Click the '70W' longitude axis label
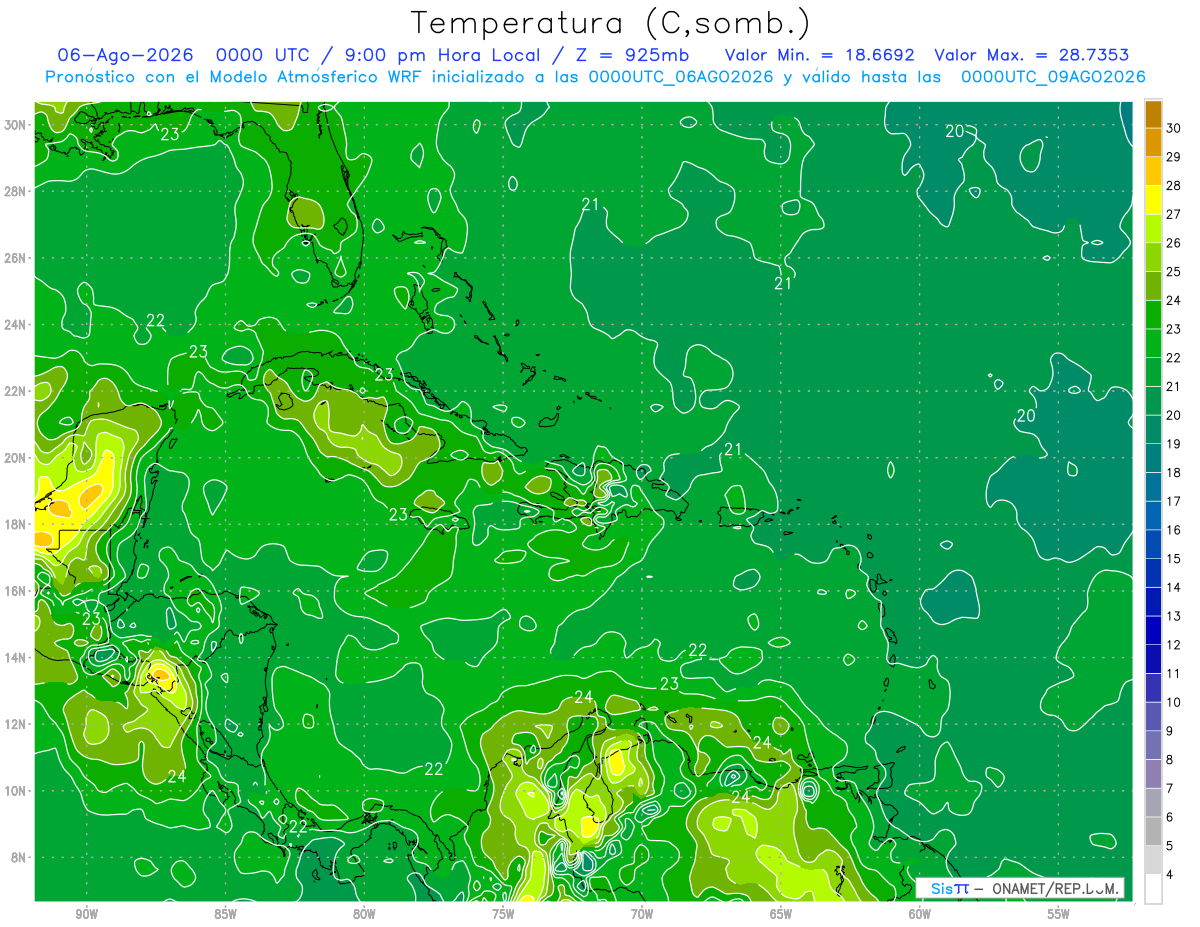The height and width of the screenshot is (927, 1200). [x=642, y=914]
